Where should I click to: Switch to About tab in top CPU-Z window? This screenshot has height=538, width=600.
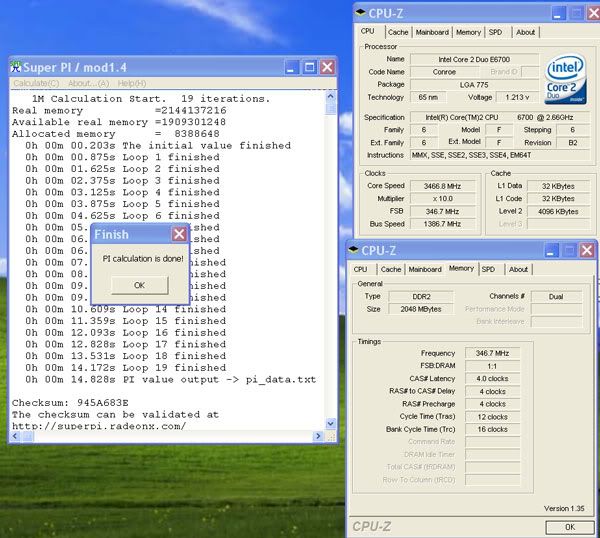[525, 32]
